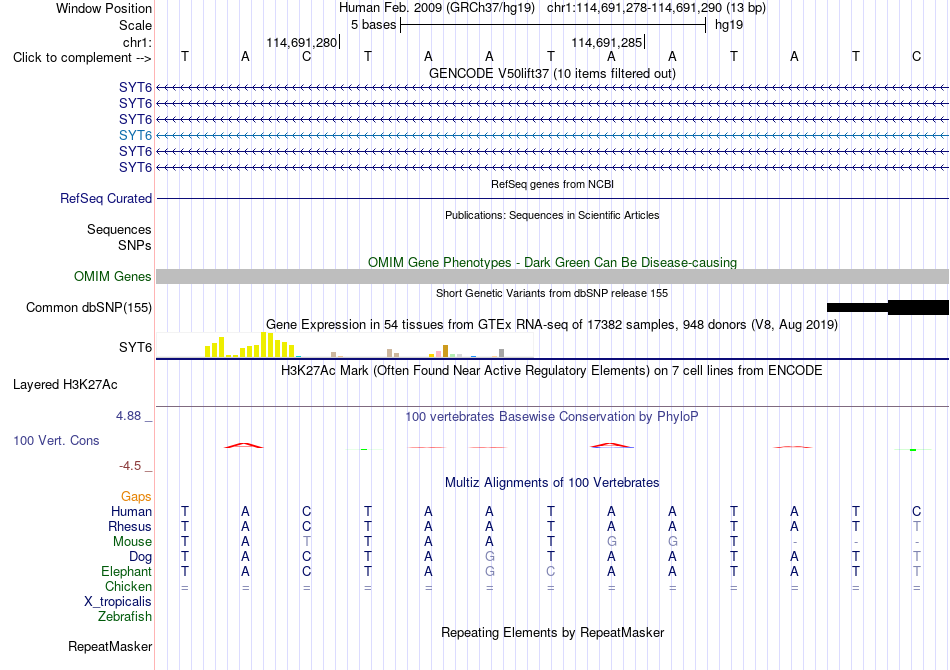Click the grayed T mismatch in the Mouse row
The width and height of the screenshot is (950, 670).
click(x=307, y=541)
